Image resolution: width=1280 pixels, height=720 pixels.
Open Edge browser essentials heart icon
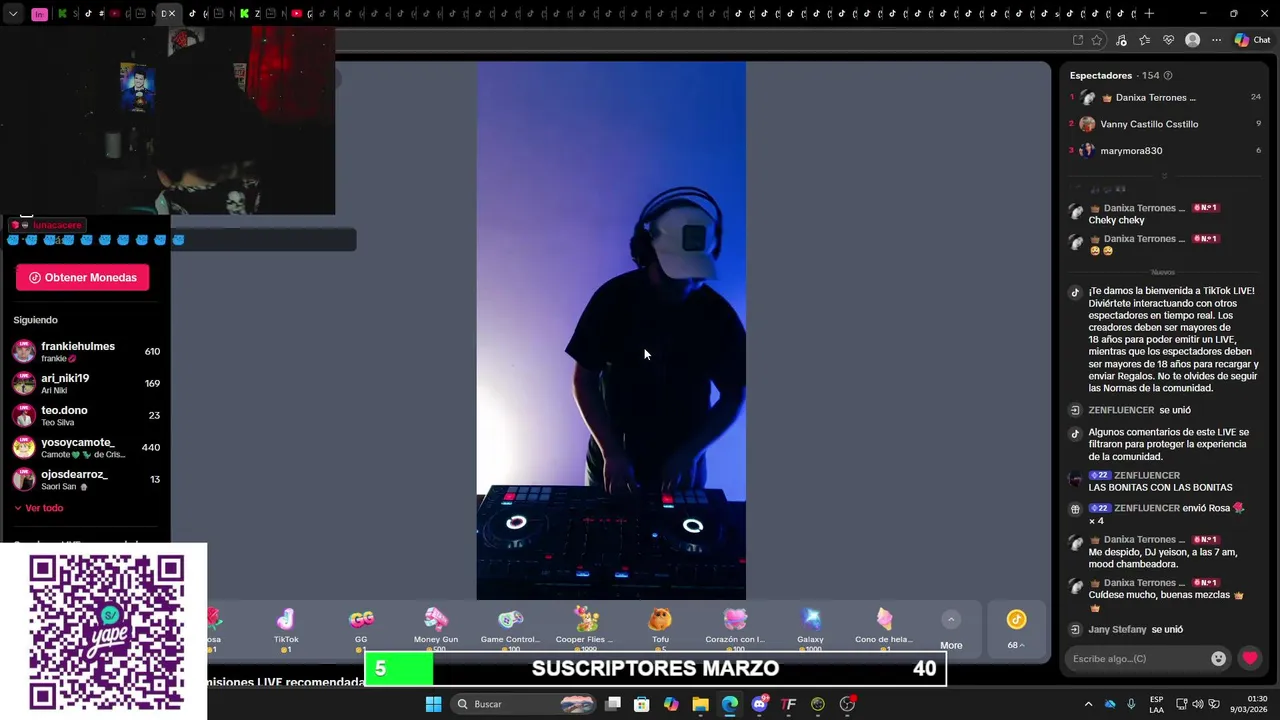(1168, 40)
